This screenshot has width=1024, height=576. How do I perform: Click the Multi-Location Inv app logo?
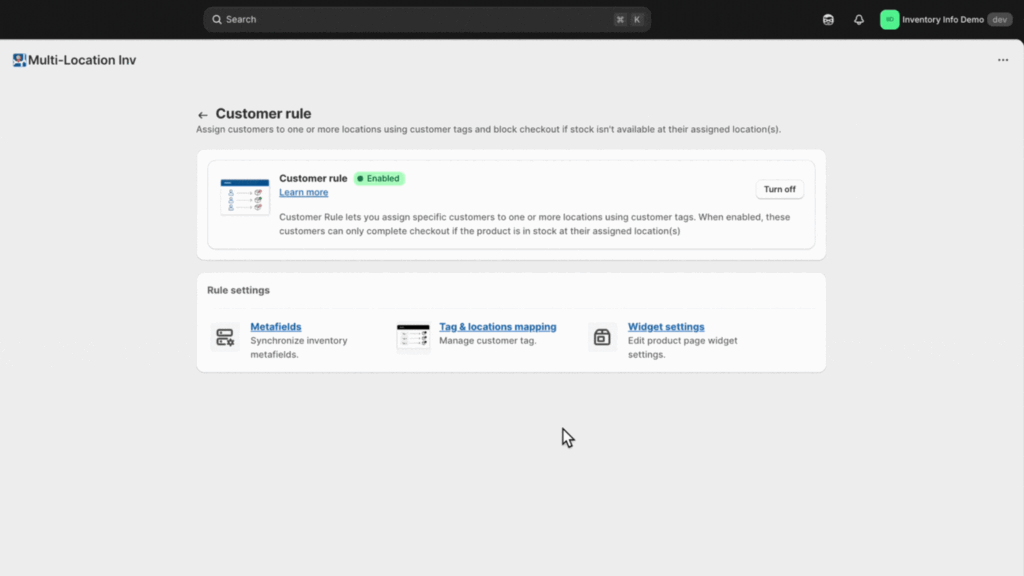point(19,60)
